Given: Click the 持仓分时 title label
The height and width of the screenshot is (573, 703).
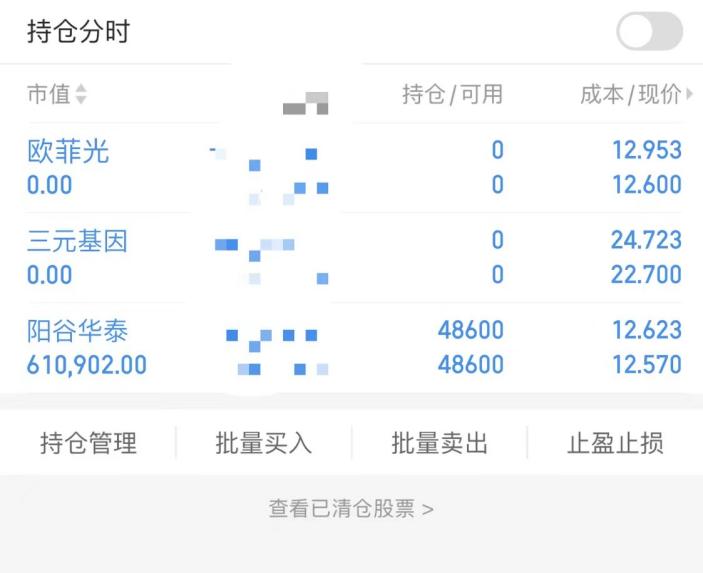Looking at the screenshot, I should click(x=78, y=31).
